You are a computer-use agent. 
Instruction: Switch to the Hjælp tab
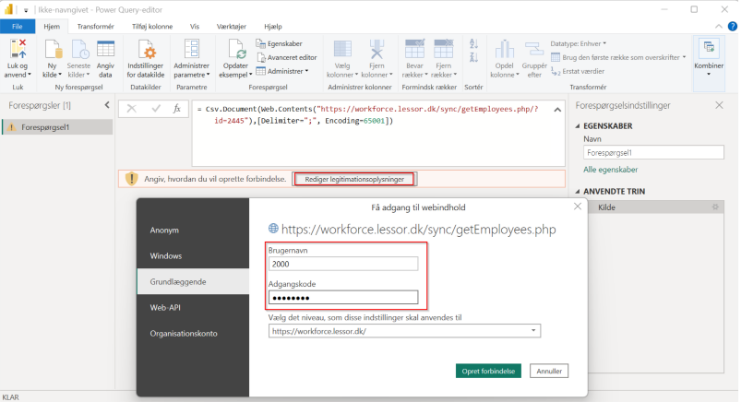(273, 26)
